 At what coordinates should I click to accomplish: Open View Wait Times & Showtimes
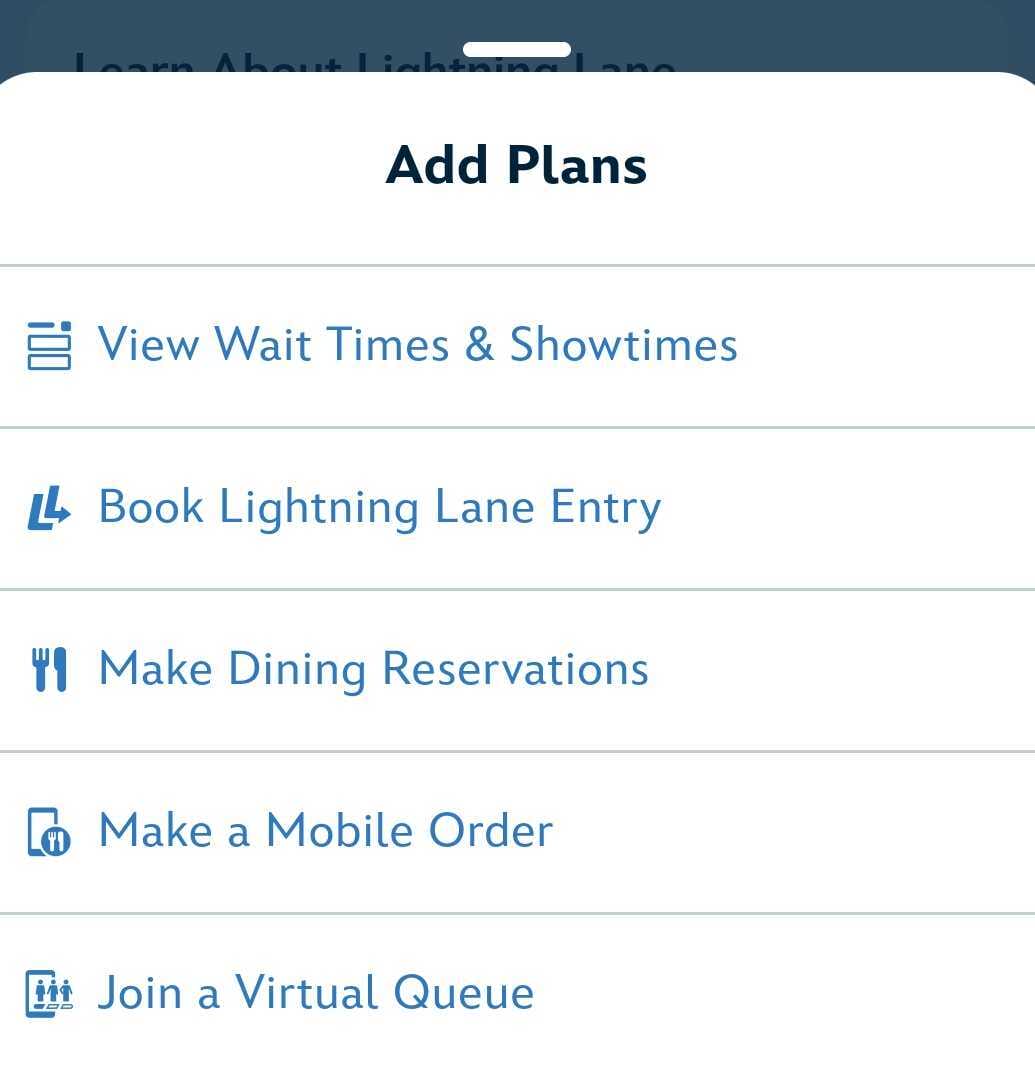(x=417, y=345)
